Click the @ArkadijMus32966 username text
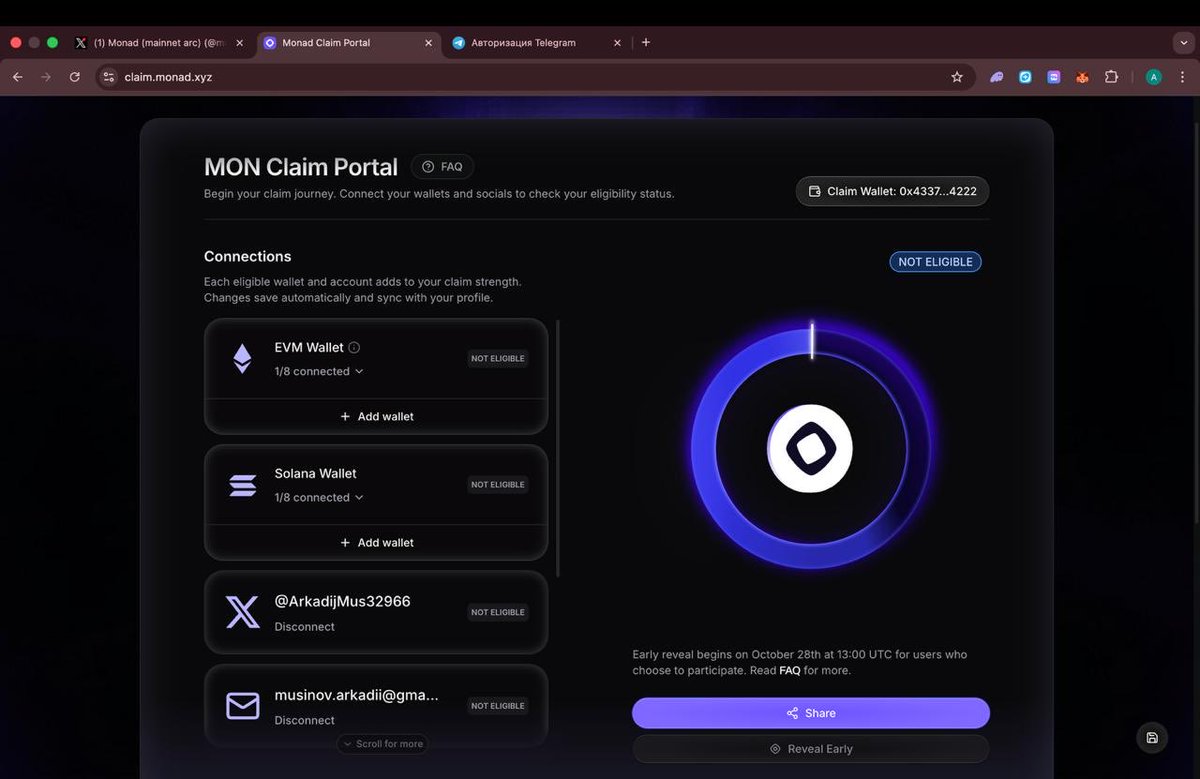This screenshot has height=779, width=1200. (343, 602)
